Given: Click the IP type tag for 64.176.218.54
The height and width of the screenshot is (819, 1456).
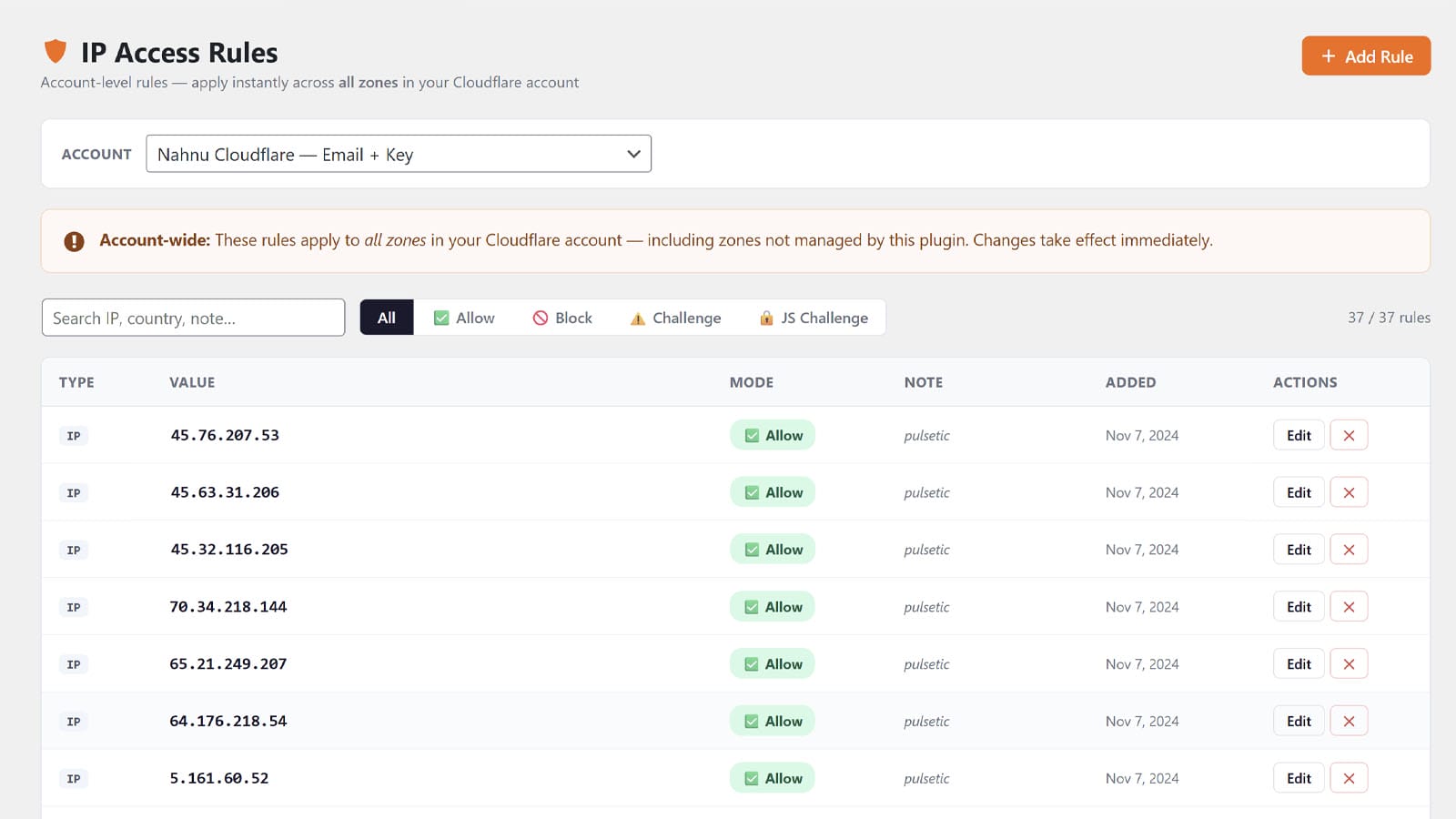Looking at the screenshot, I should point(74,722).
